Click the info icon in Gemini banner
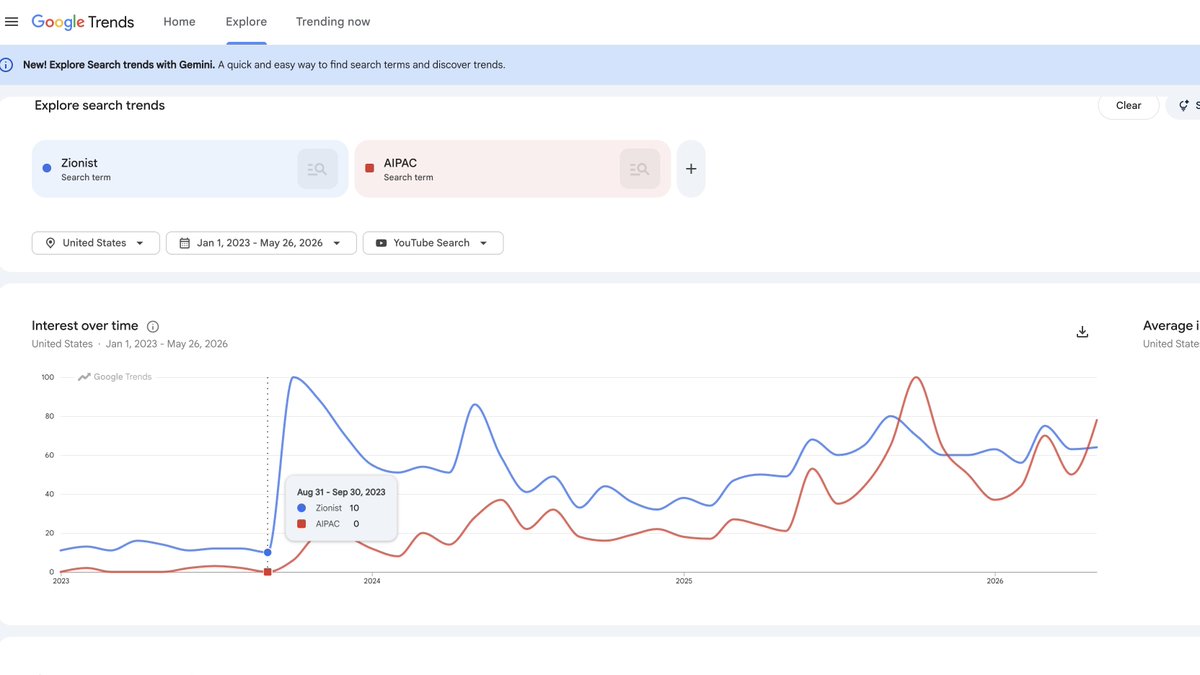The height and width of the screenshot is (675, 1200). (x=7, y=65)
